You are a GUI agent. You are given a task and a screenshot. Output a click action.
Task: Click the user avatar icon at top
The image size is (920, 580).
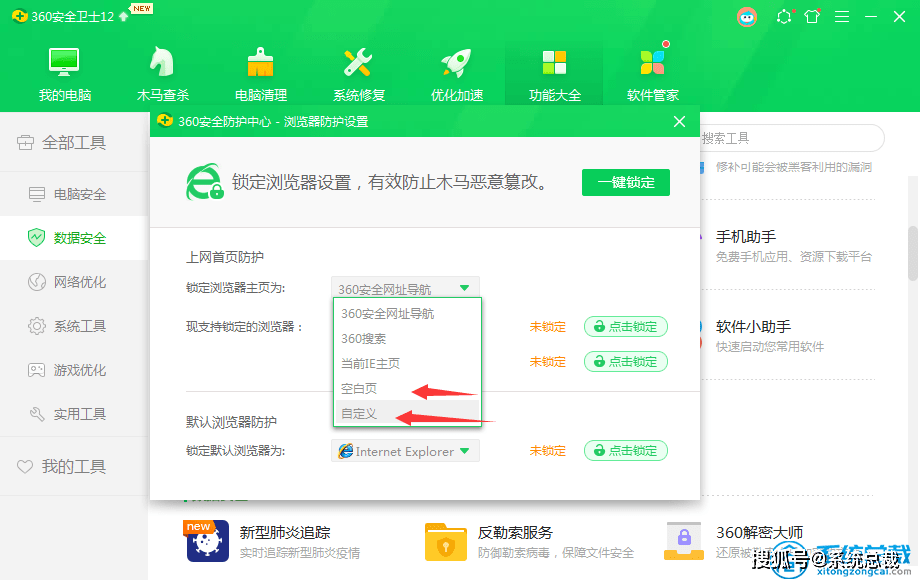pos(747,17)
